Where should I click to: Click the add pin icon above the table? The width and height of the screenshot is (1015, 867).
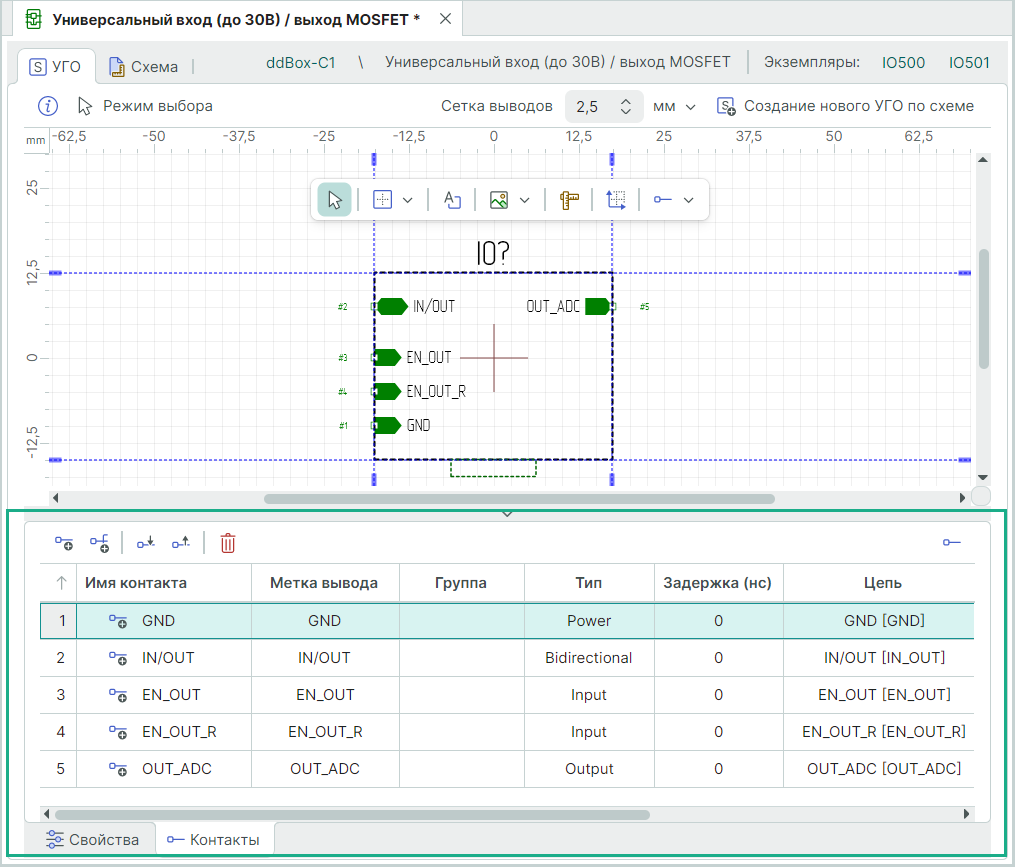[x=64, y=543]
